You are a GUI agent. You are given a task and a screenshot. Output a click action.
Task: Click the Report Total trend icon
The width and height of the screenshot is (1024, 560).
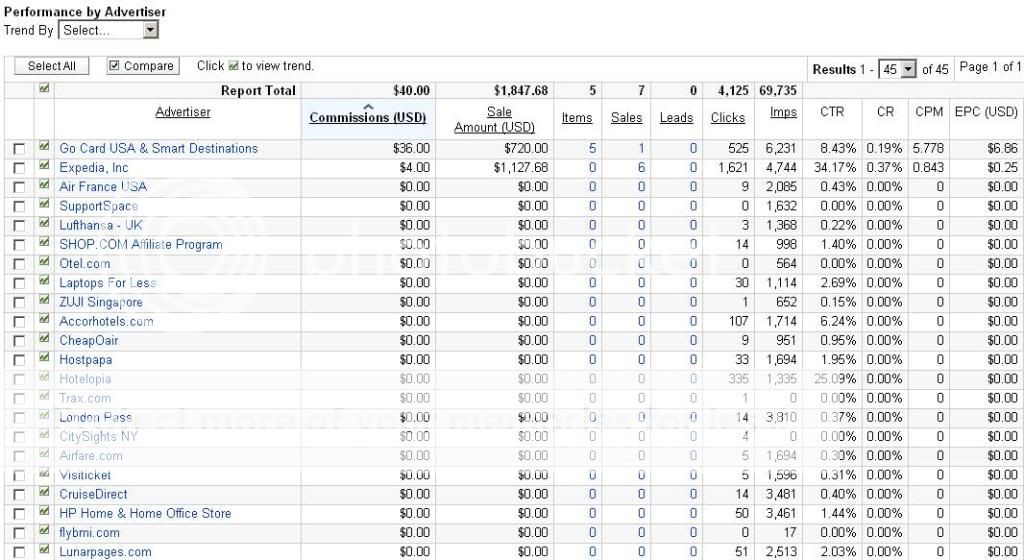point(44,87)
